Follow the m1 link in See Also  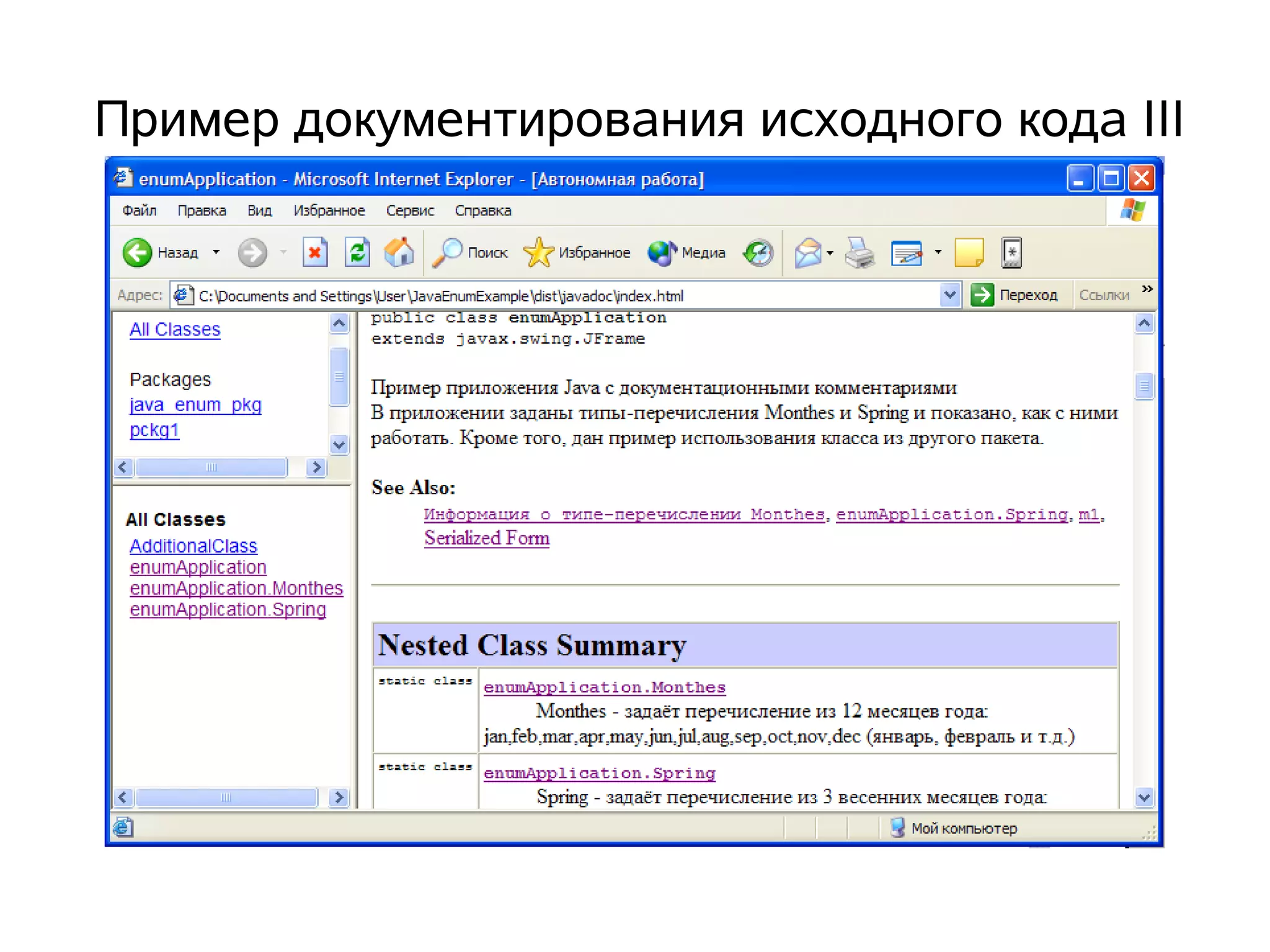(x=1088, y=514)
